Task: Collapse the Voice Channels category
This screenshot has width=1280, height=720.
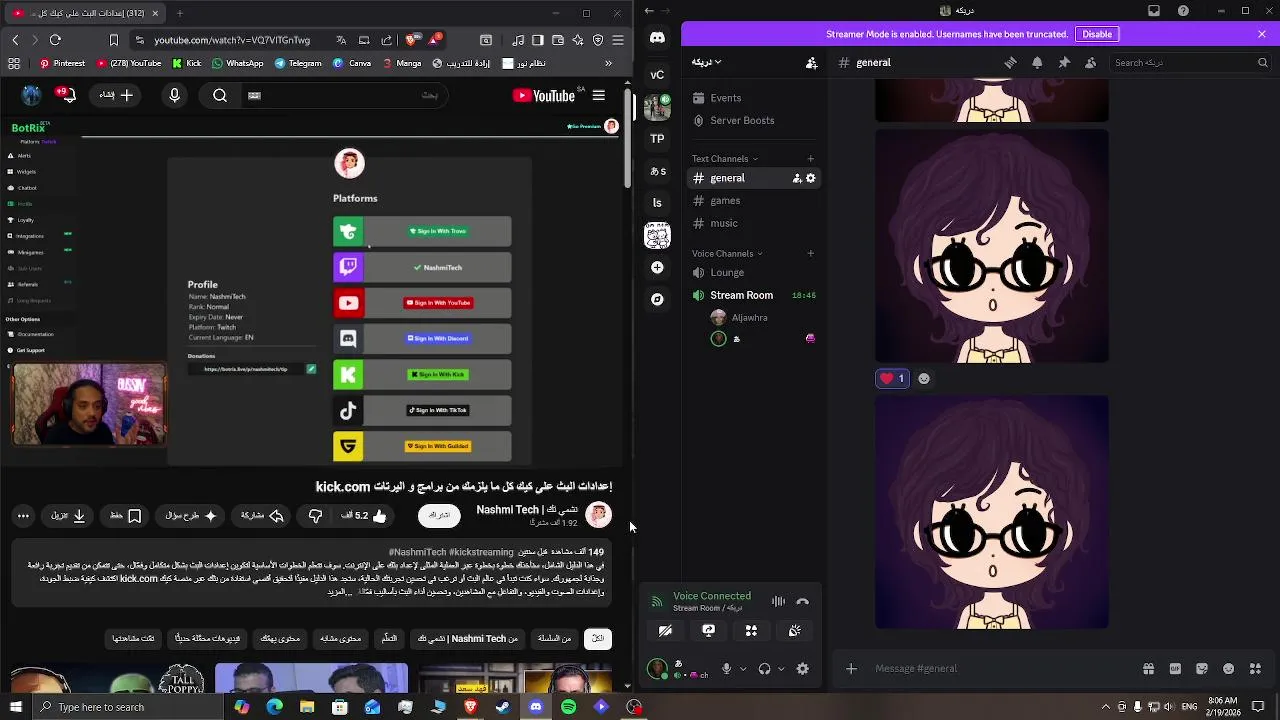Action: (x=727, y=253)
